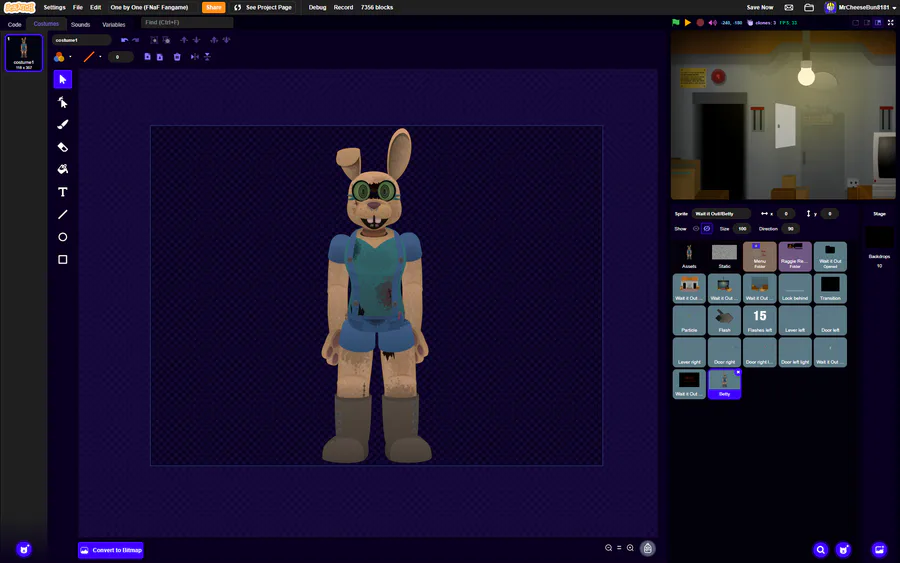Open the MrCheeseBun8181 account dropdown
The width and height of the screenshot is (900, 563).
pos(860,7)
